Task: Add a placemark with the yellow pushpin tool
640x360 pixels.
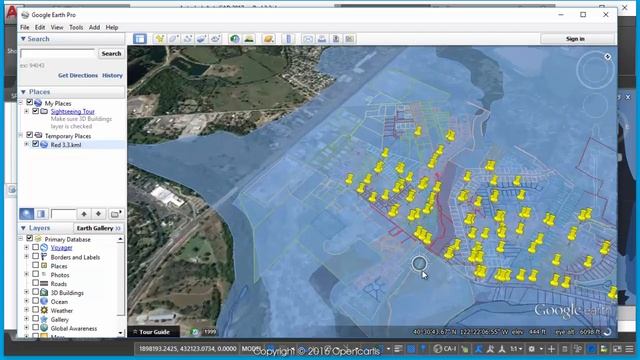Action: [x=160, y=39]
